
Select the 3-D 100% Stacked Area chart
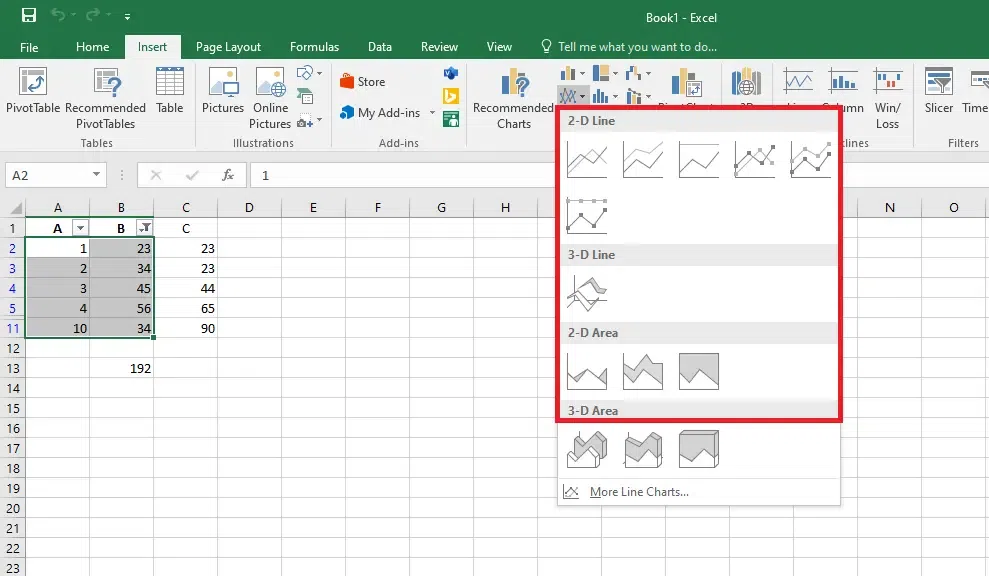click(698, 450)
